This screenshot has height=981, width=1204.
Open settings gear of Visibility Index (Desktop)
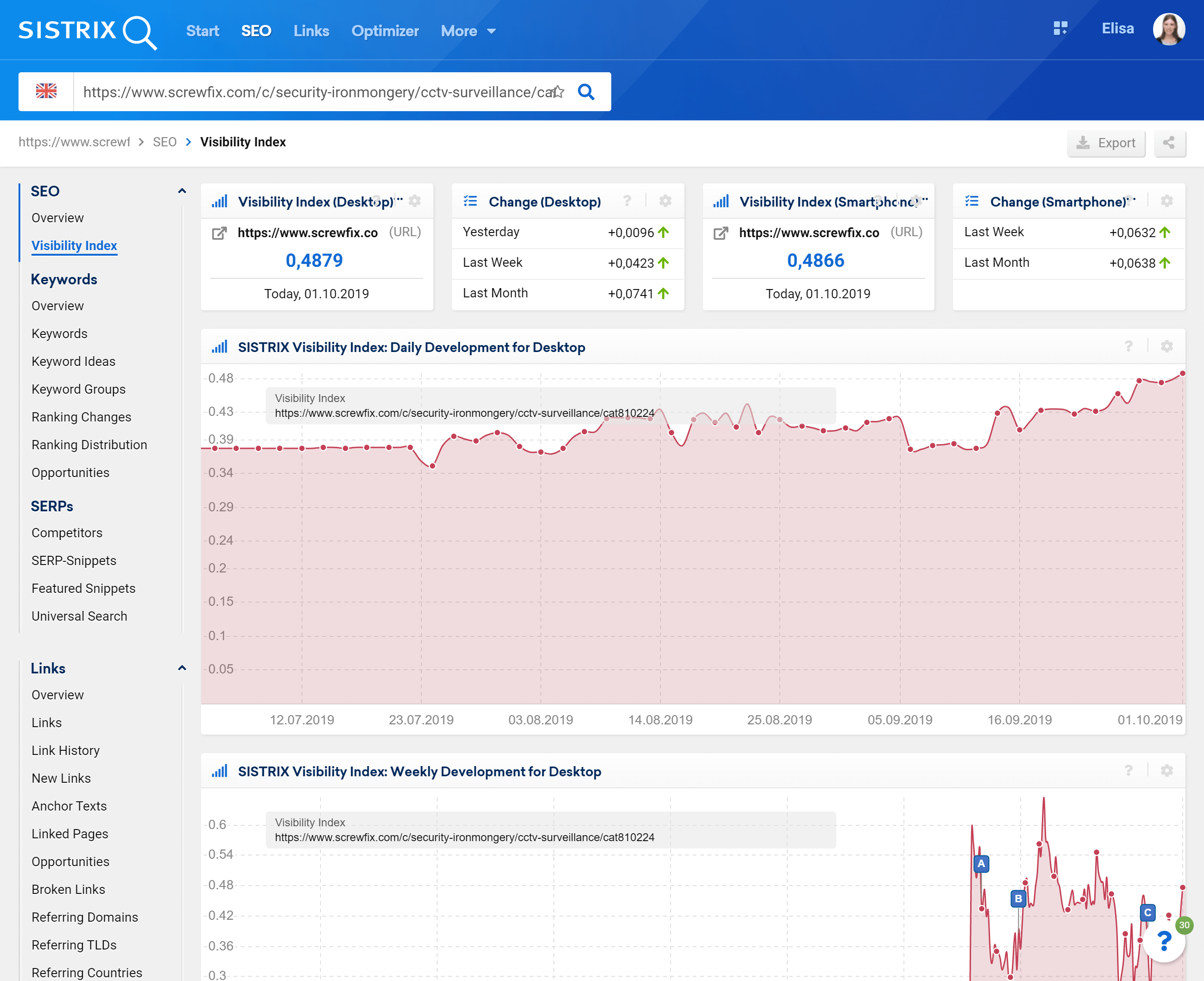[x=415, y=201]
